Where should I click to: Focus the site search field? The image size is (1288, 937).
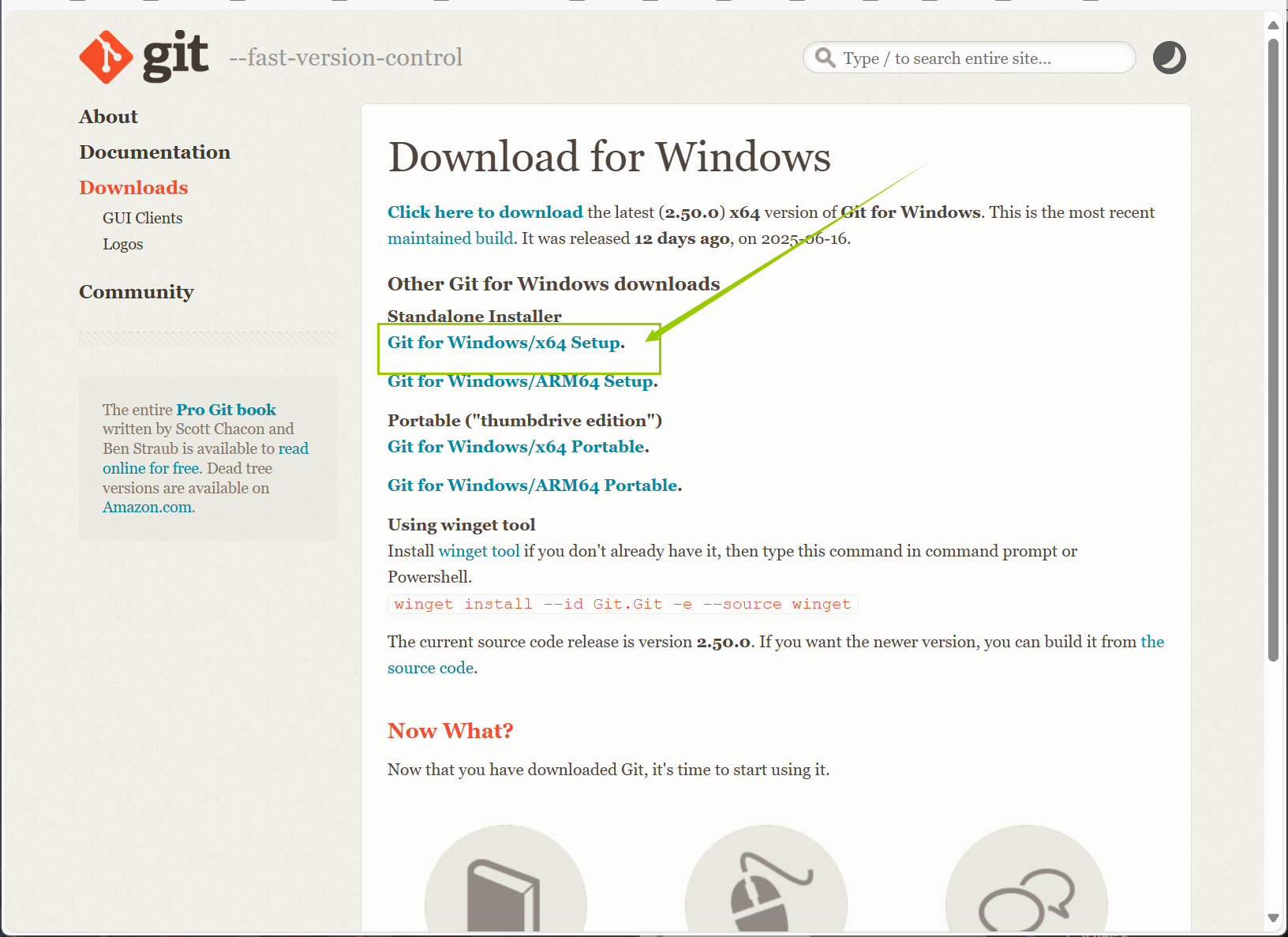click(x=969, y=58)
